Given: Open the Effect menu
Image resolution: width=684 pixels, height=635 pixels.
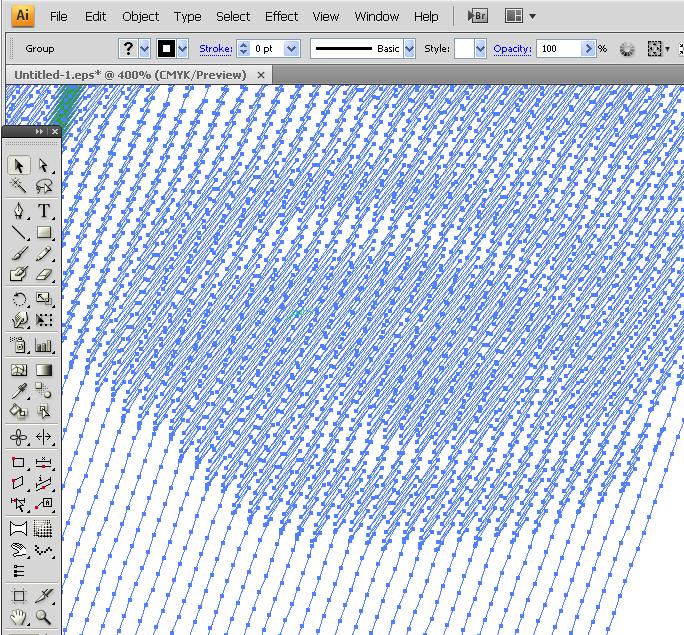Looking at the screenshot, I should pyautogui.click(x=281, y=16).
